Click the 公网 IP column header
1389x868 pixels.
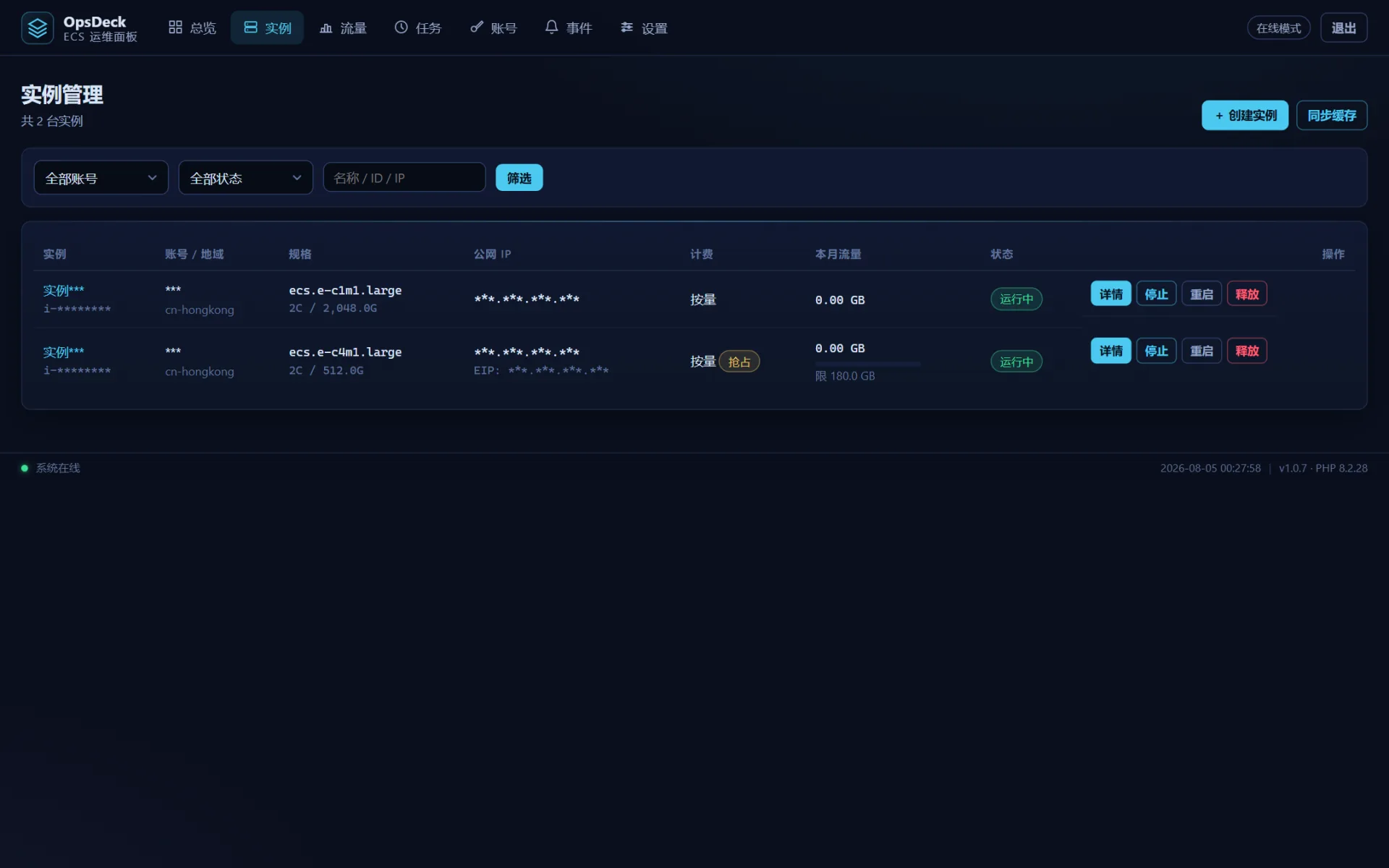[493, 254]
